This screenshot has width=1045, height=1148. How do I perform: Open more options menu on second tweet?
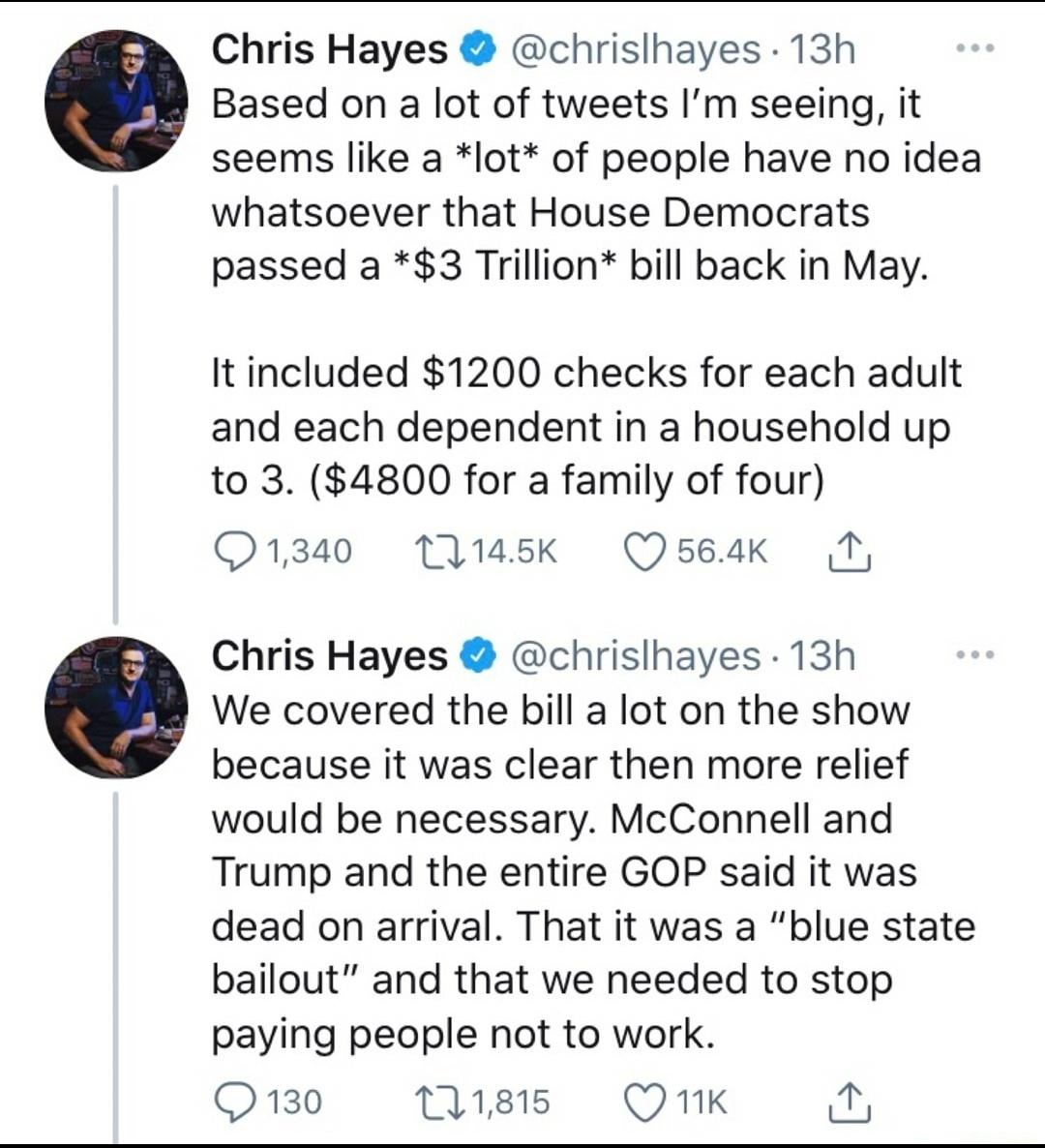972,656
